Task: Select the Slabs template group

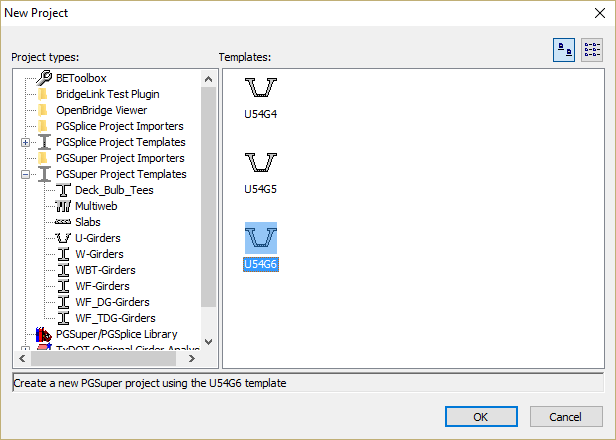Action: (87, 222)
